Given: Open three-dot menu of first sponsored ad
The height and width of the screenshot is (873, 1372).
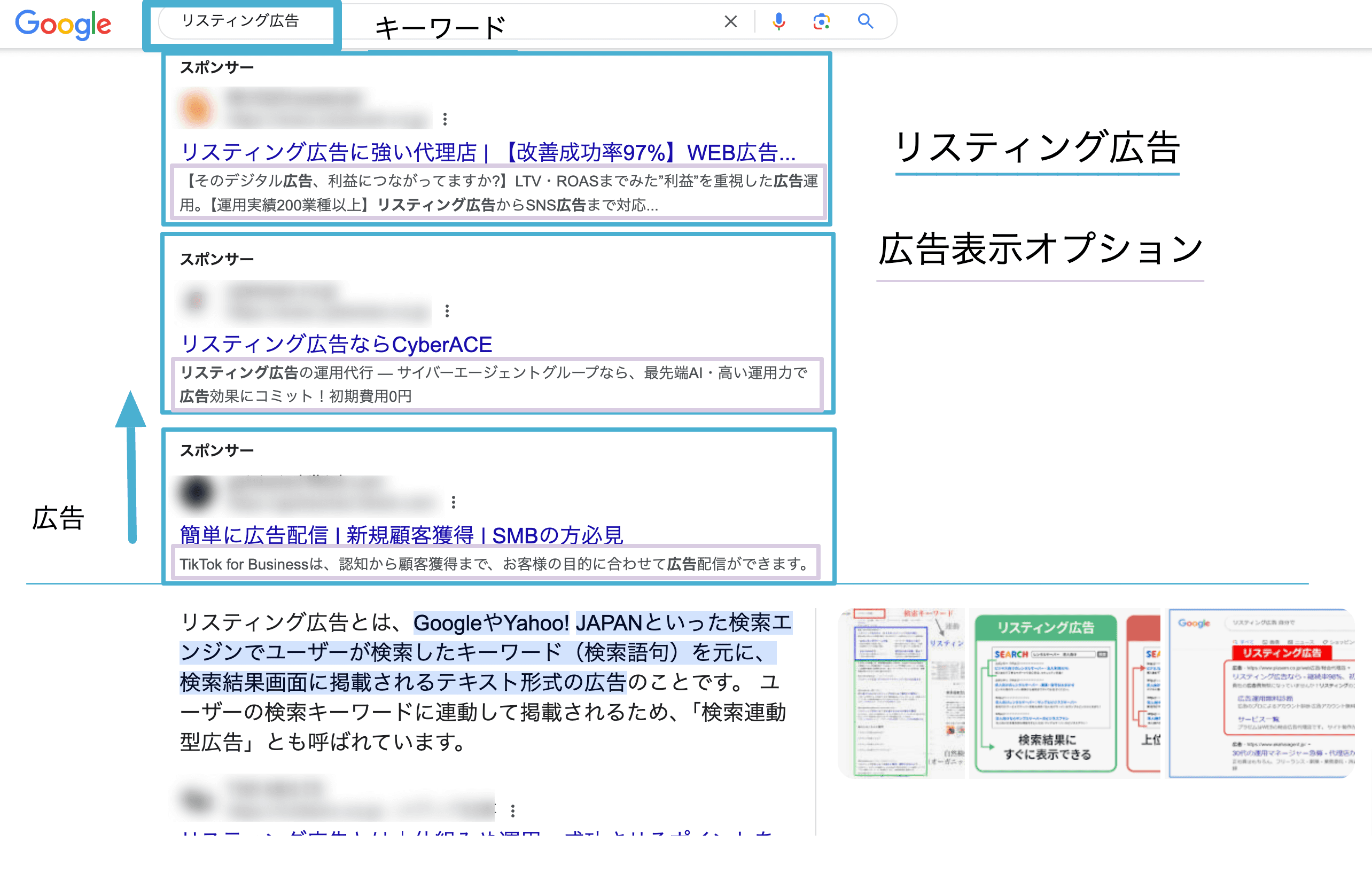Looking at the screenshot, I should (x=445, y=119).
